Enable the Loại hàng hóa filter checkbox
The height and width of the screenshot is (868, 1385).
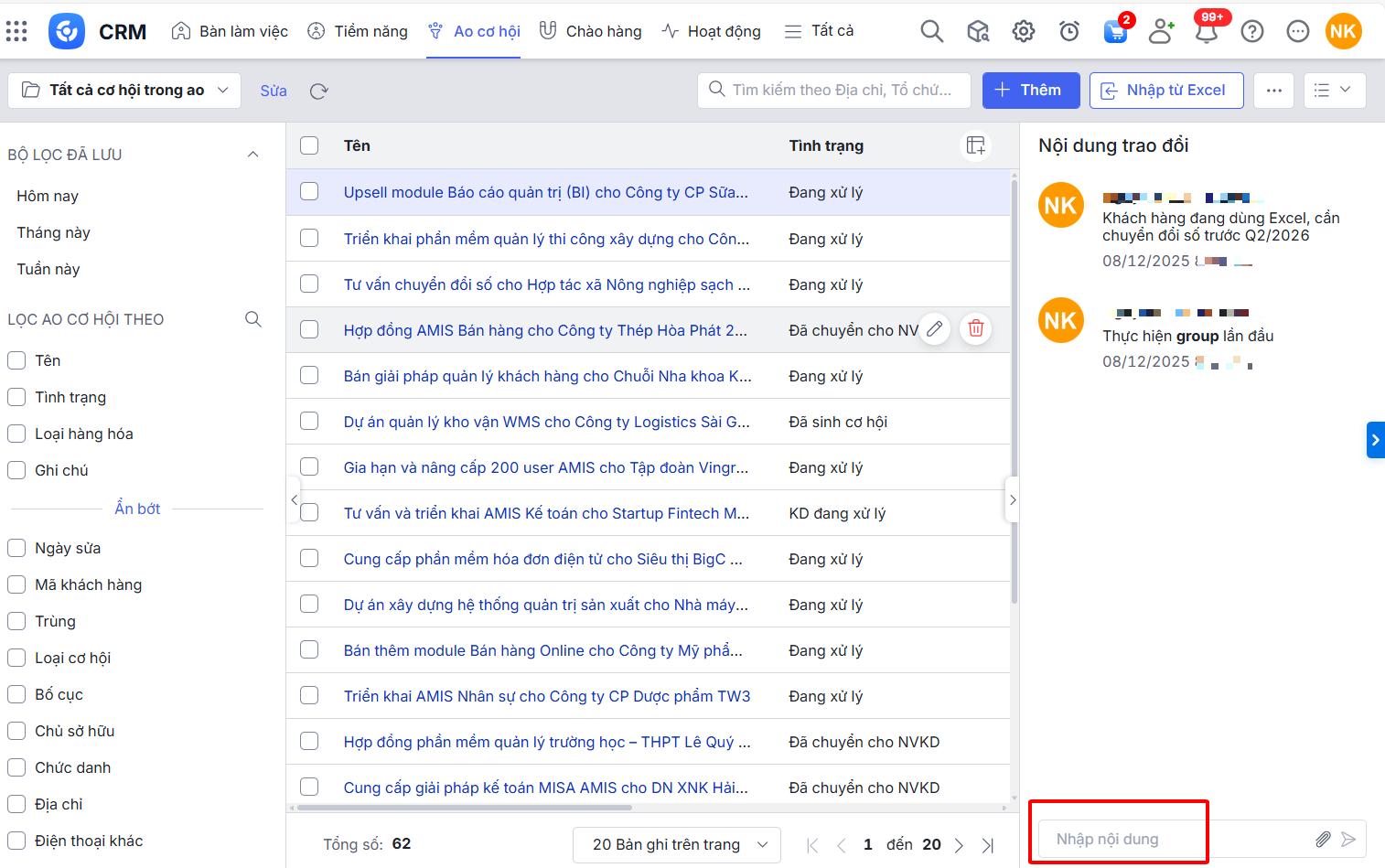pos(16,434)
